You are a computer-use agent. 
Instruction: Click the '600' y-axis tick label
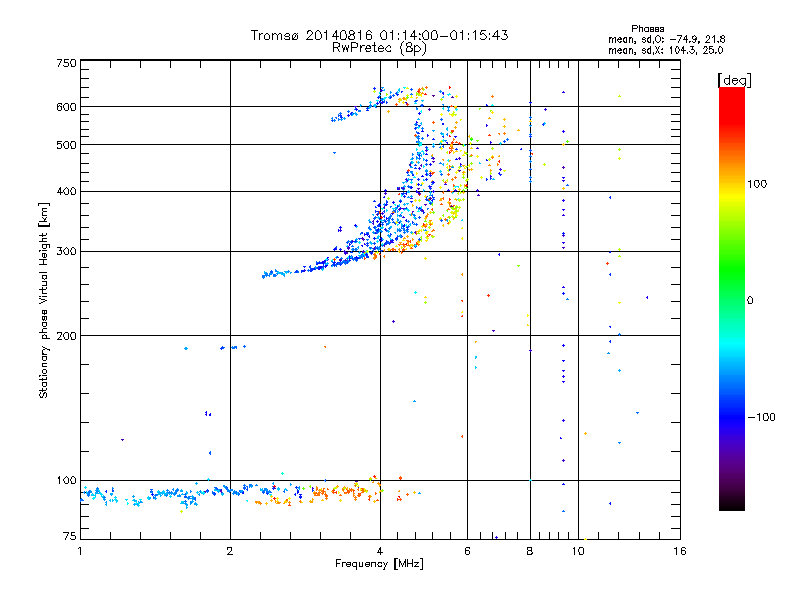66,107
